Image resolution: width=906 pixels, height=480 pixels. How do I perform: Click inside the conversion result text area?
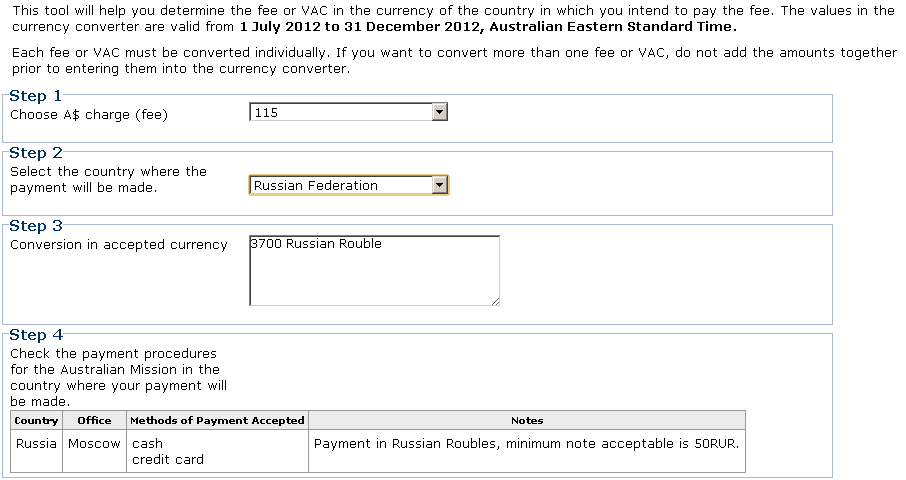click(x=374, y=270)
